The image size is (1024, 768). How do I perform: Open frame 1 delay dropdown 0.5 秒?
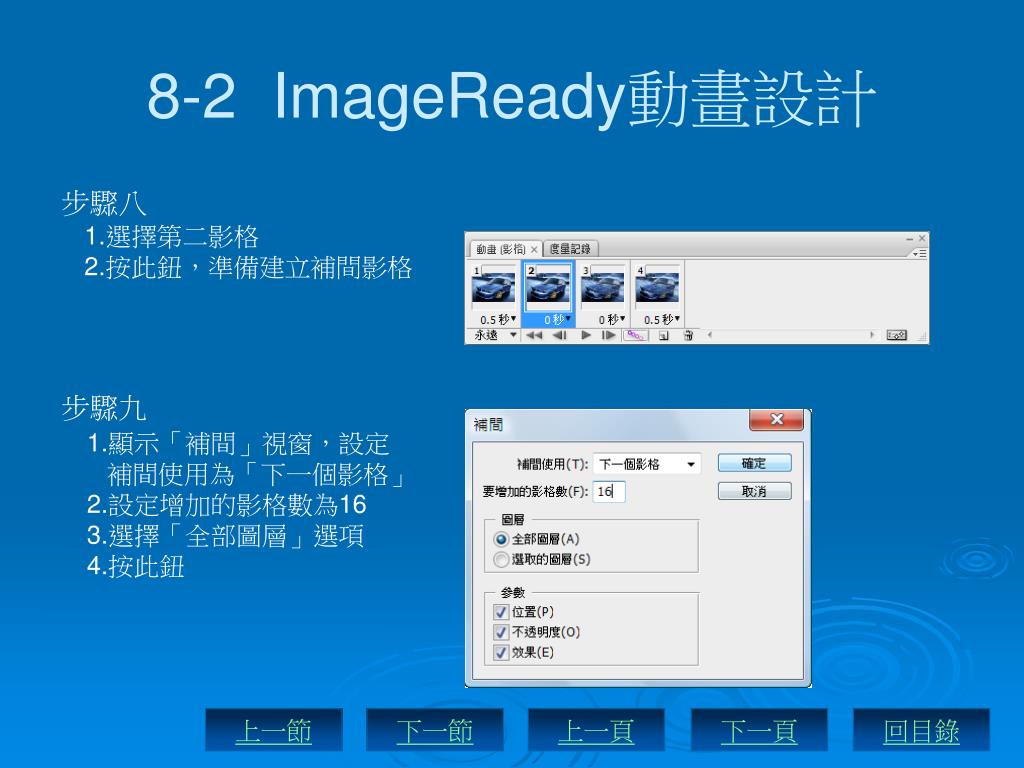point(498,319)
